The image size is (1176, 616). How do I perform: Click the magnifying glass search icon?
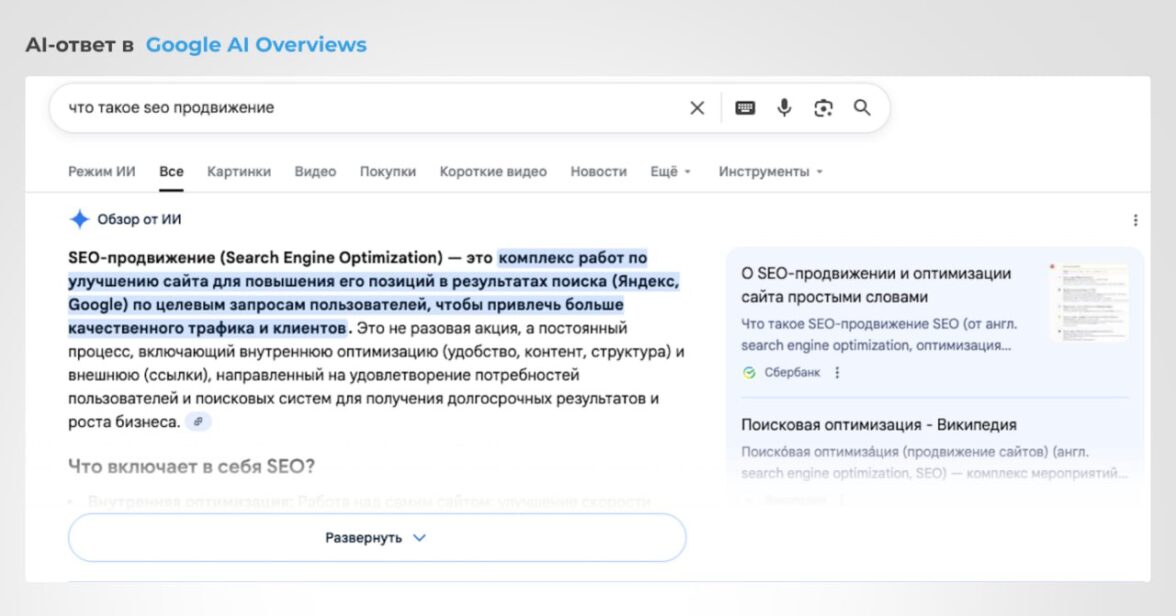tap(862, 108)
